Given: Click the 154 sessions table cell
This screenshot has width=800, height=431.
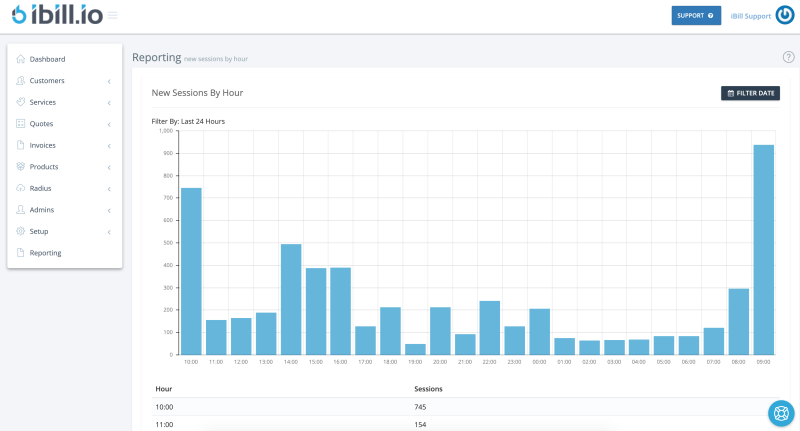Looking at the screenshot, I should [x=420, y=424].
